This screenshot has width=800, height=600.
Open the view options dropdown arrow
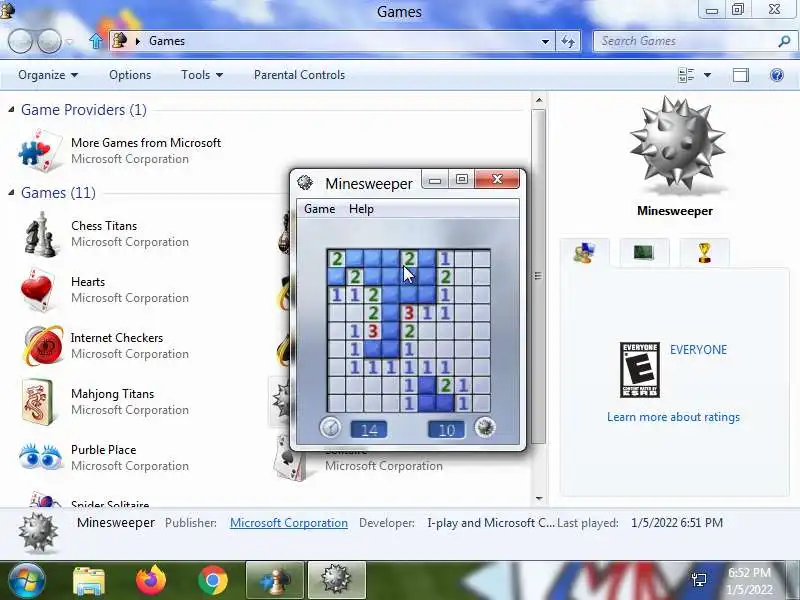click(x=707, y=76)
